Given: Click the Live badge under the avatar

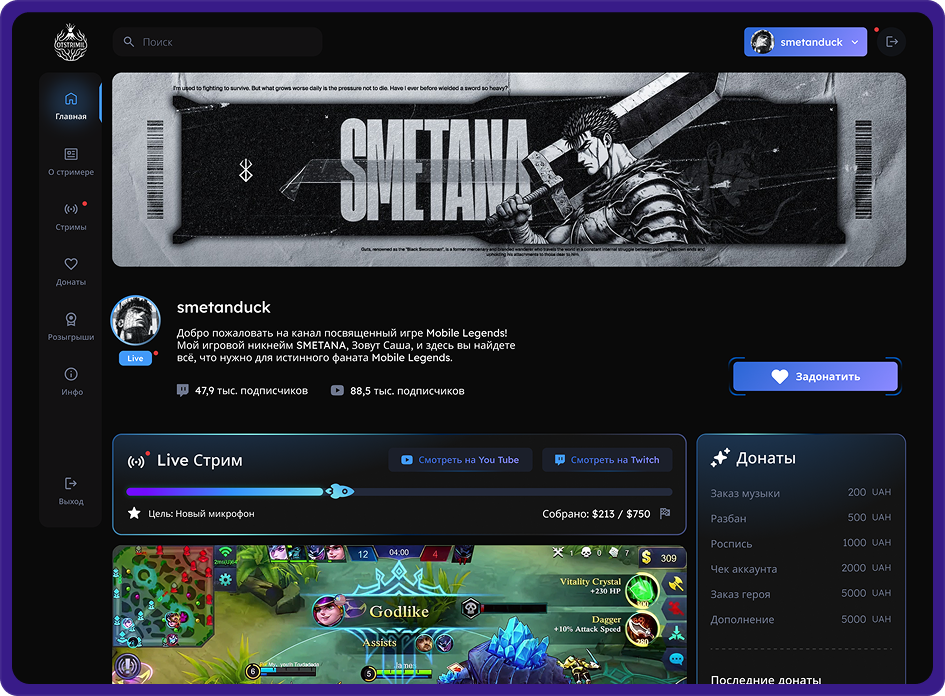Looking at the screenshot, I should [135, 358].
